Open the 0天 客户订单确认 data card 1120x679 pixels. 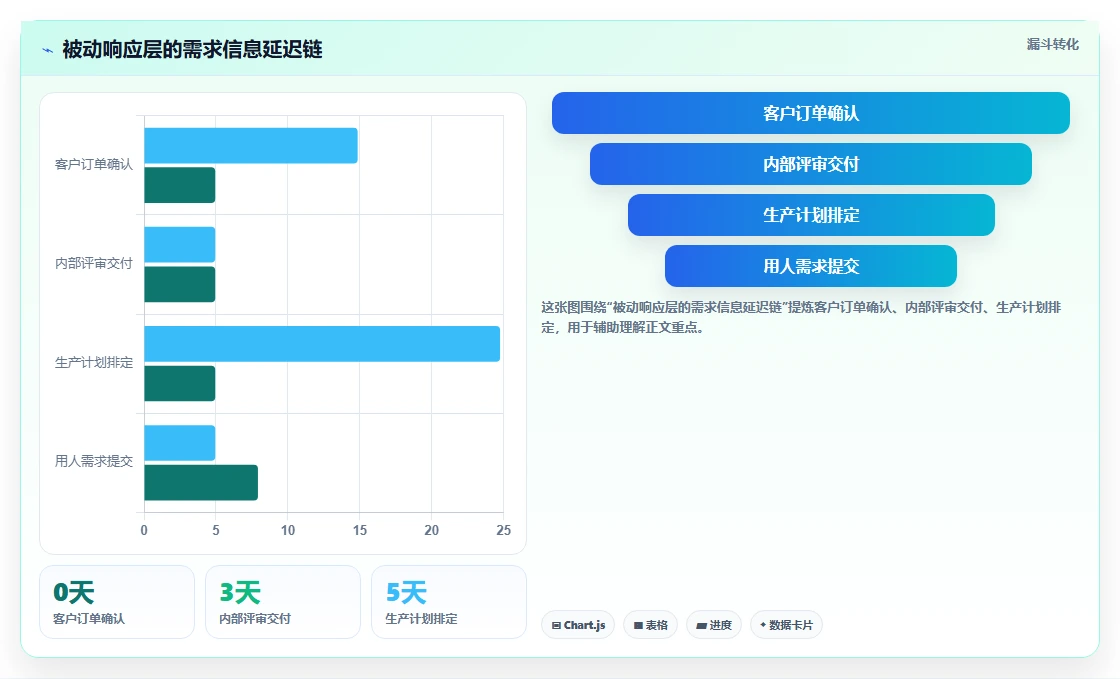117,602
